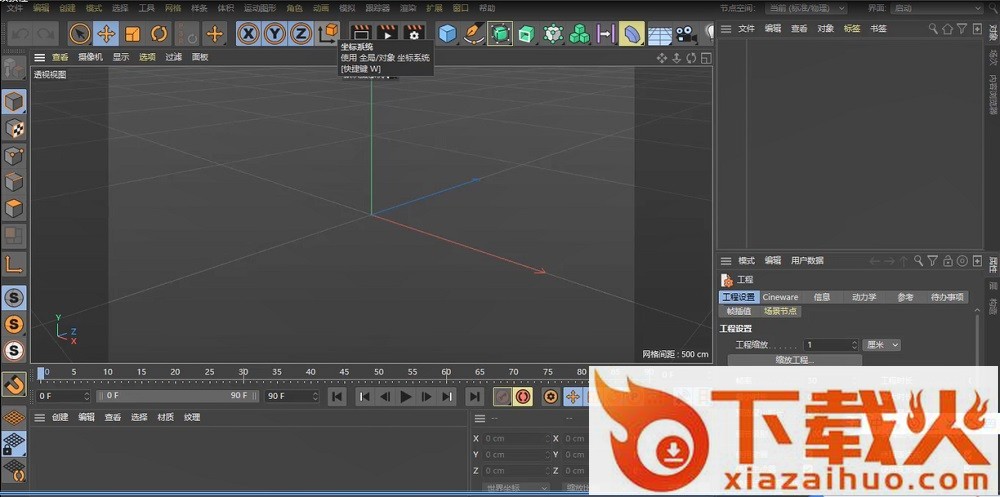Screen dimensions: 1000x497
Task: Open the Extrude generator icon
Action: (x=527, y=33)
